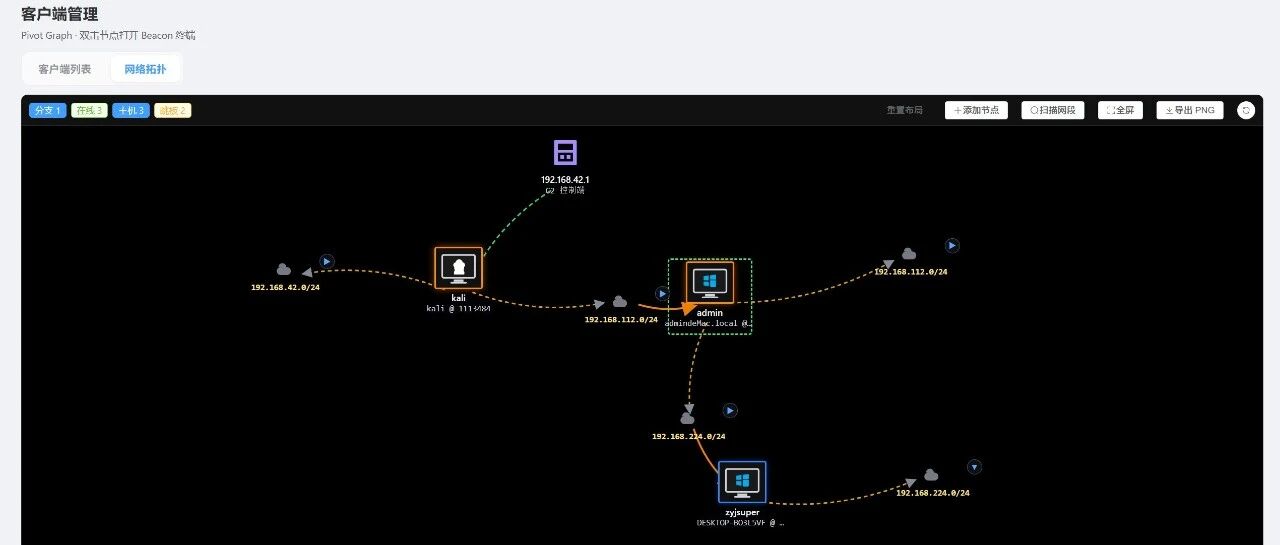This screenshot has width=1280, height=545.
Task: Click the 添加节点 button
Action: (976, 110)
